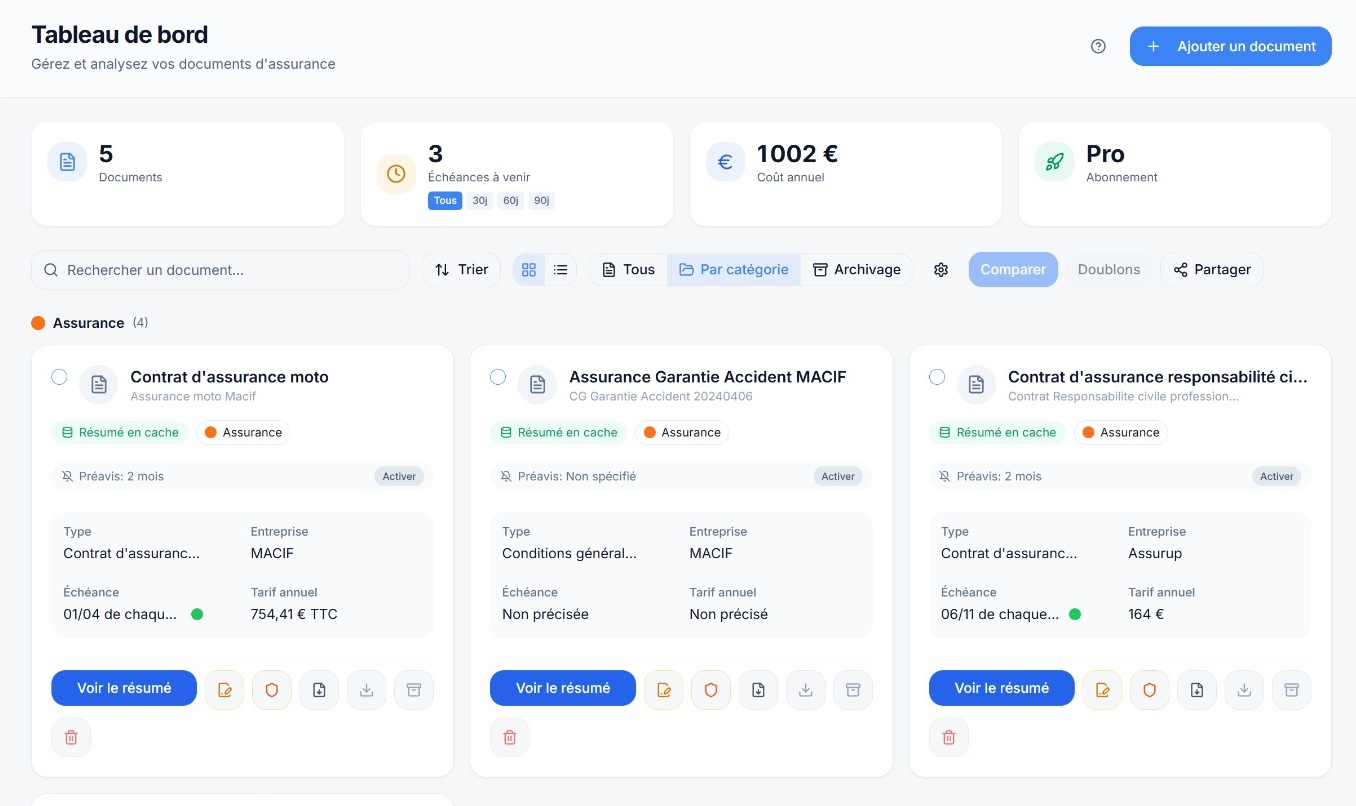Click the Comparer button

point(1013,270)
